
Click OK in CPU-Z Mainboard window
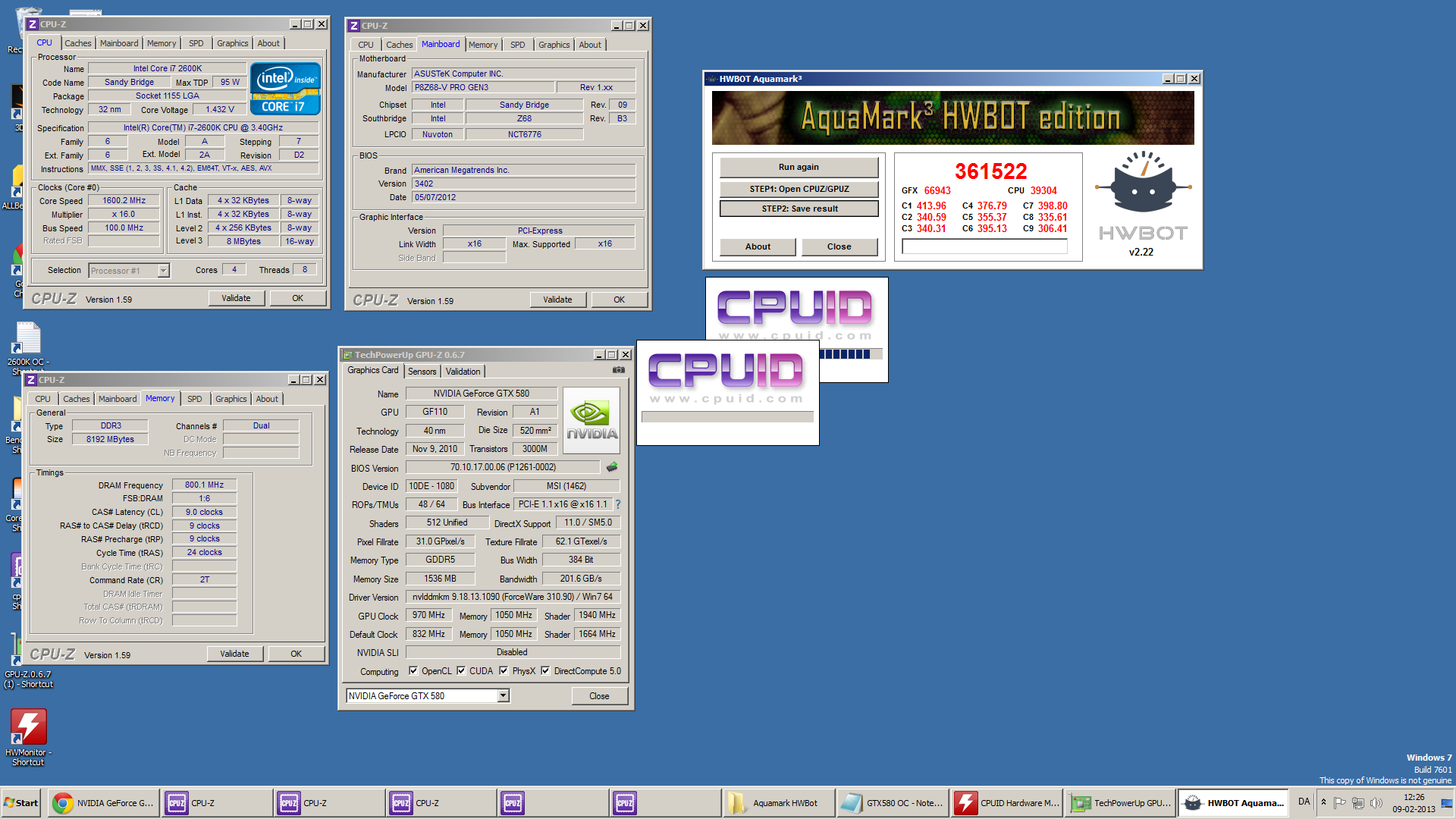tap(620, 300)
